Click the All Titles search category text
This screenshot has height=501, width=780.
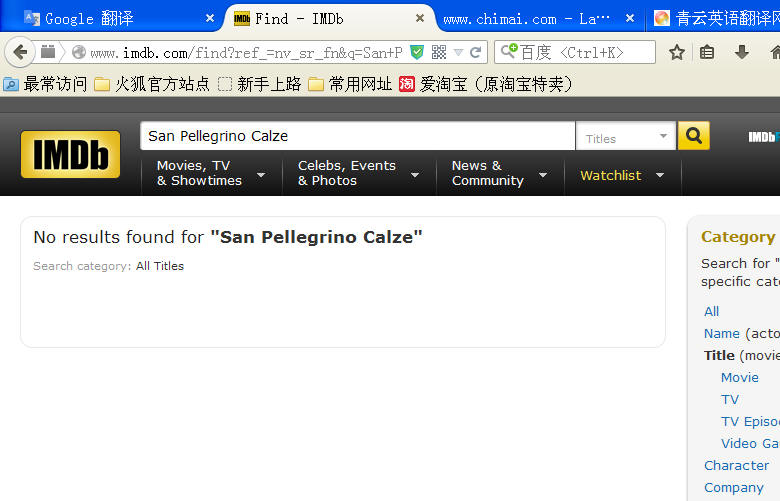pyautogui.click(x=160, y=266)
